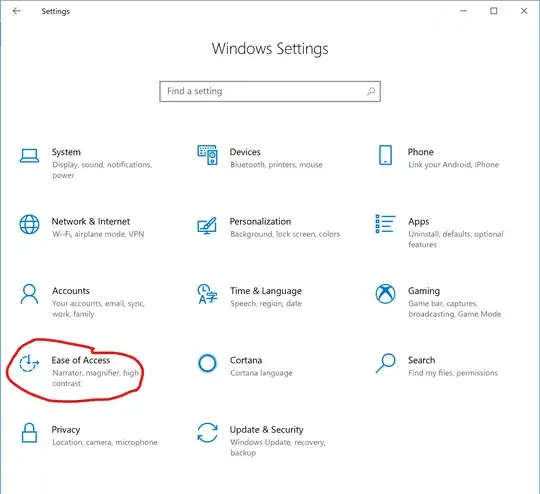Click 'Windows Update, recovery, backup' description
The width and height of the screenshot is (540, 494).
pos(278,447)
